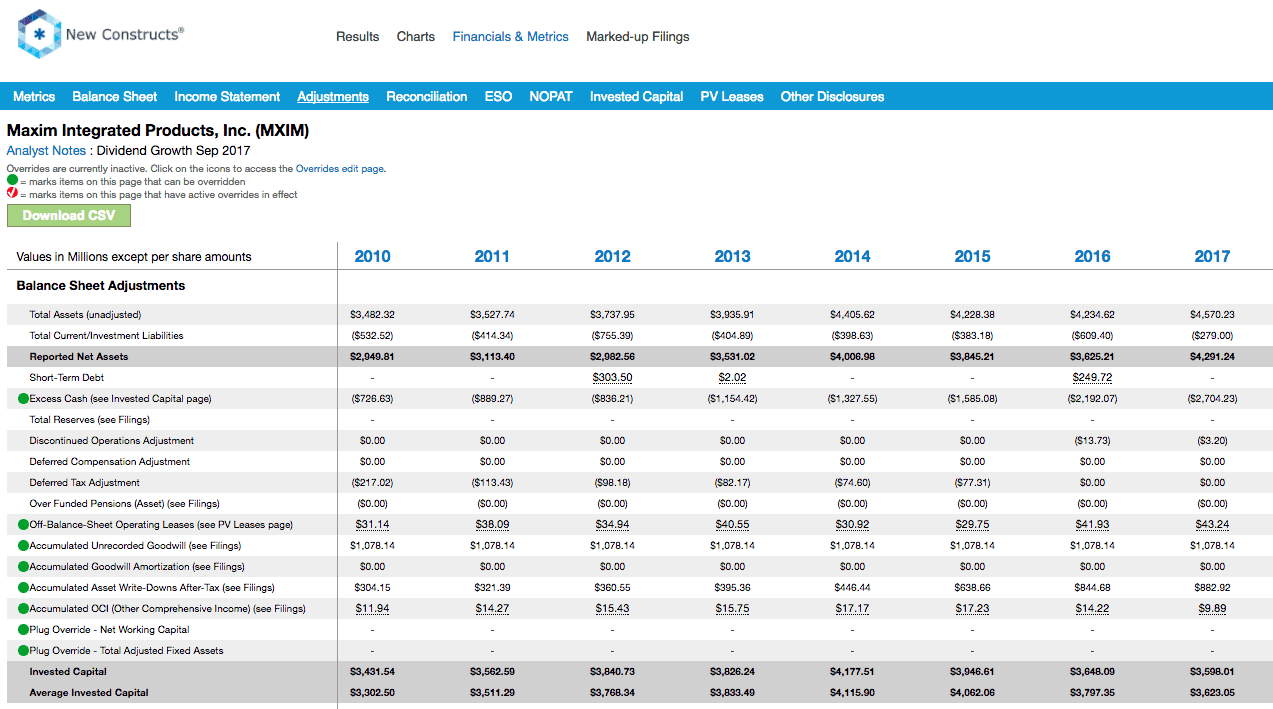Click Accumulated OCI value $15.43 for 2012
Viewport: 1273px width, 709px height.
coord(612,609)
